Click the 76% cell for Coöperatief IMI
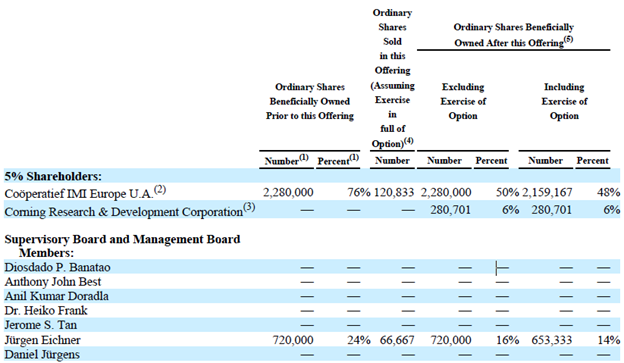This screenshot has width=624, height=363. click(x=359, y=193)
